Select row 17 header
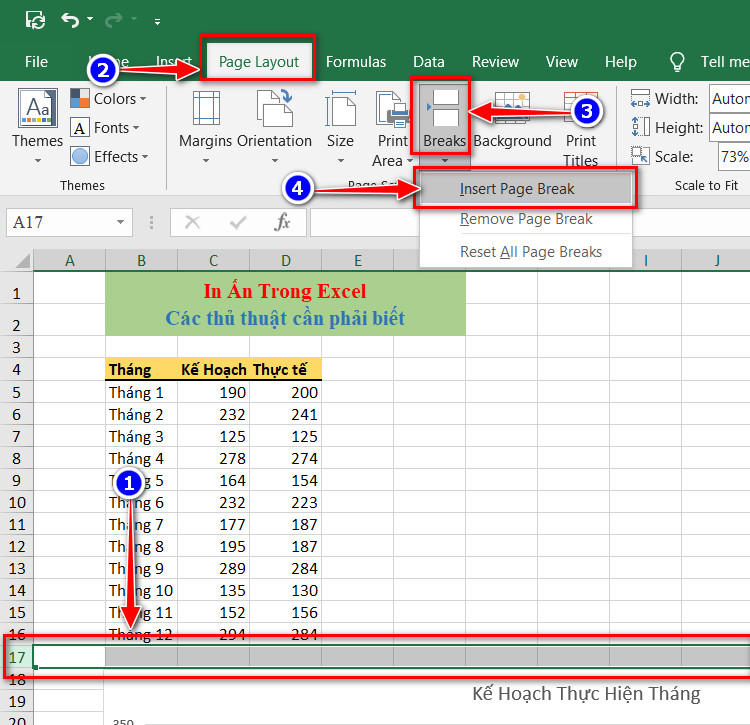 (x=16, y=658)
